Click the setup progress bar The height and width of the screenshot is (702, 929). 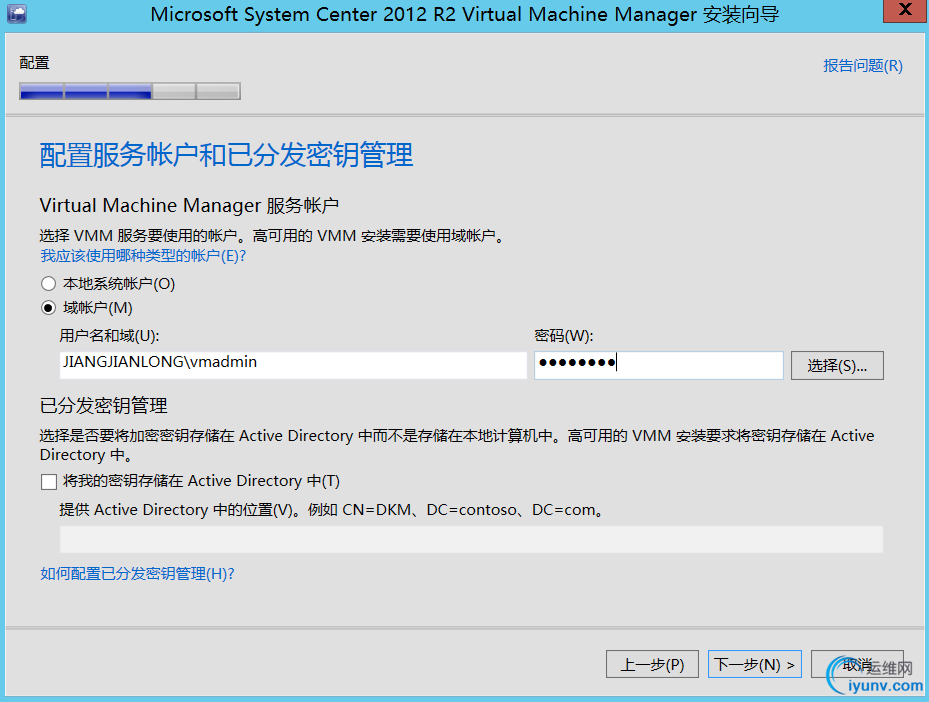click(130, 92)
